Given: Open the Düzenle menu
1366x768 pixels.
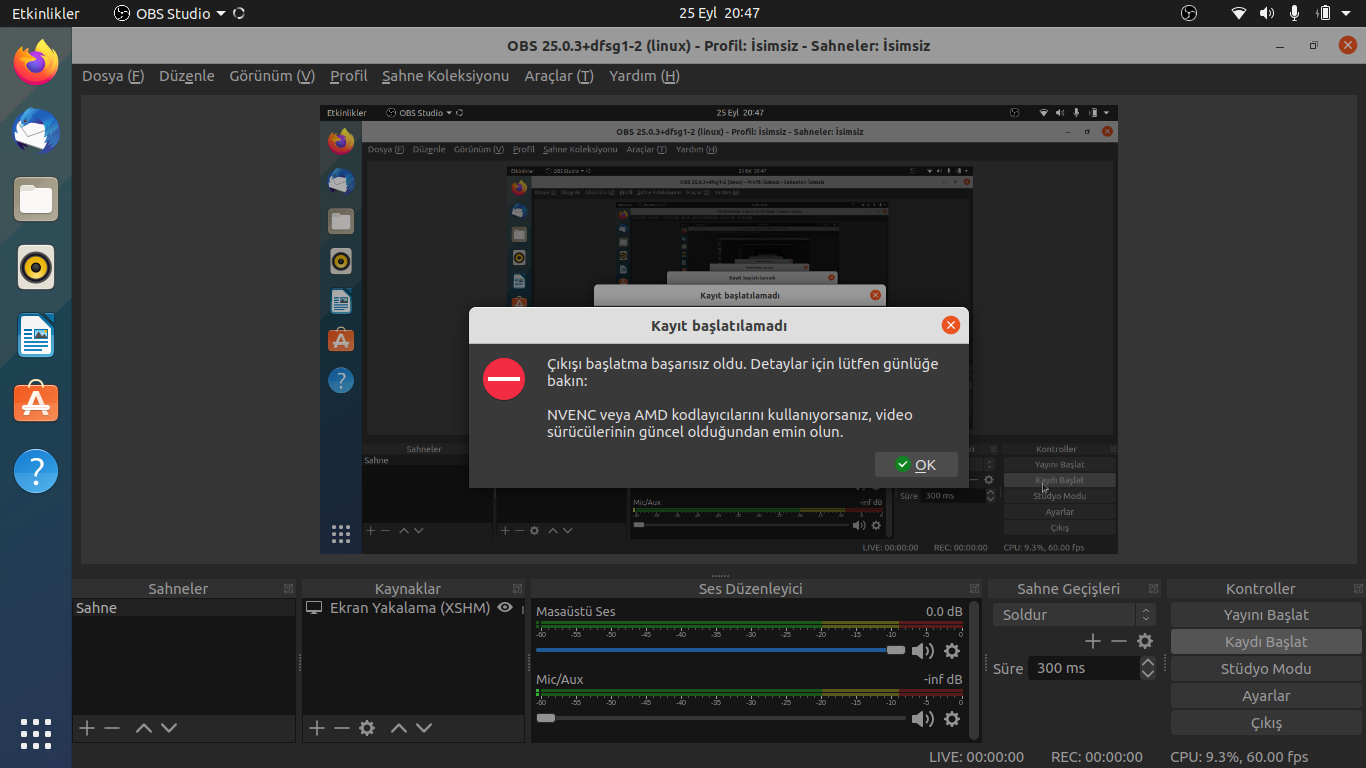Looking at the screenshot, I should tap(187, 76).
